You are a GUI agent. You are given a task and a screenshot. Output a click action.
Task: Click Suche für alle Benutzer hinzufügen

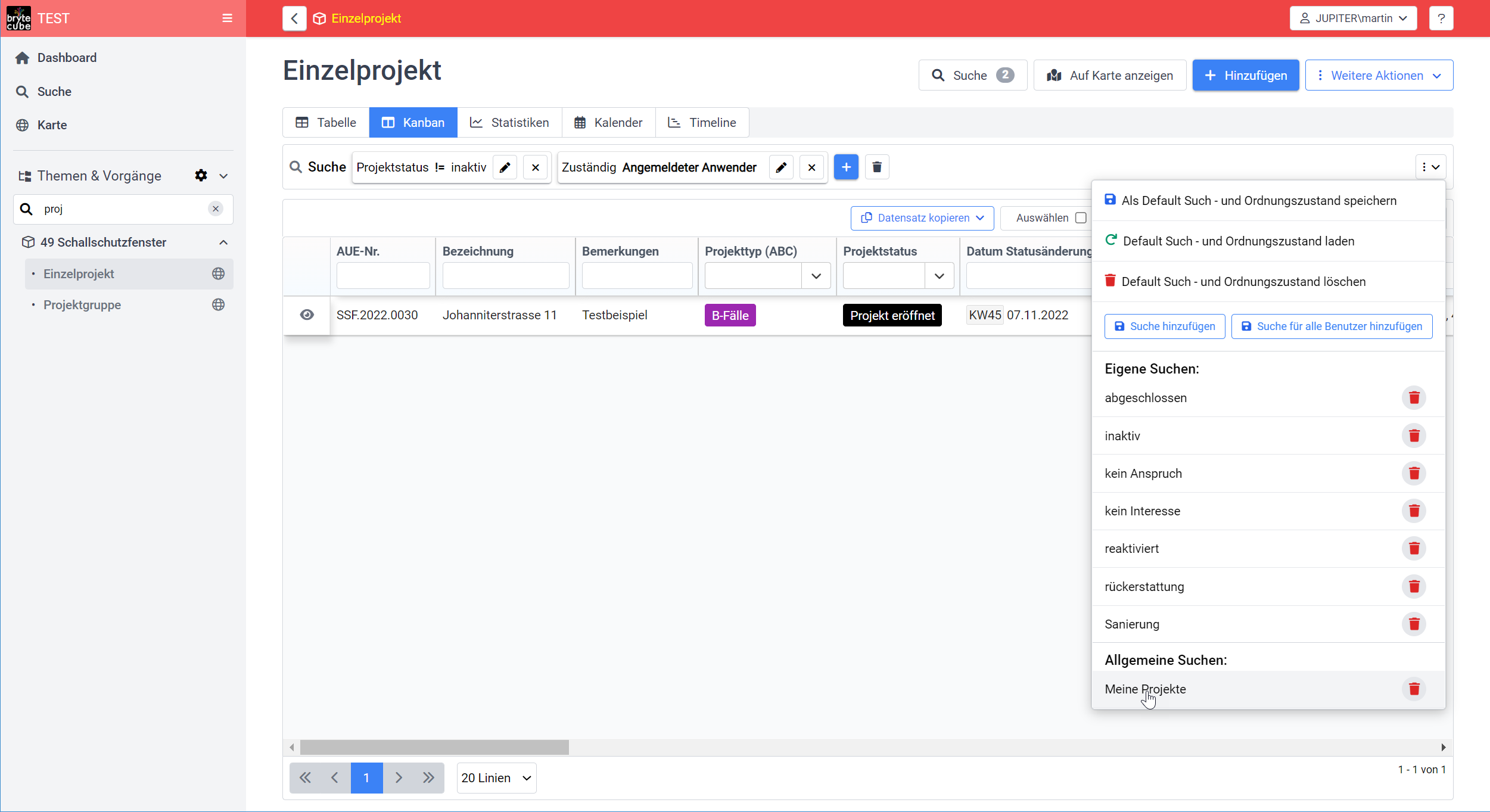(1332, 326)
